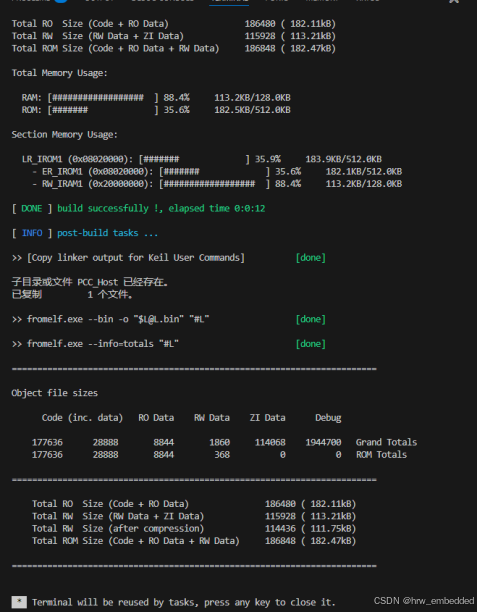Click done status of Copy linker output
The image size is (478, 613).
pyautogui.click(x=311, y=258)
